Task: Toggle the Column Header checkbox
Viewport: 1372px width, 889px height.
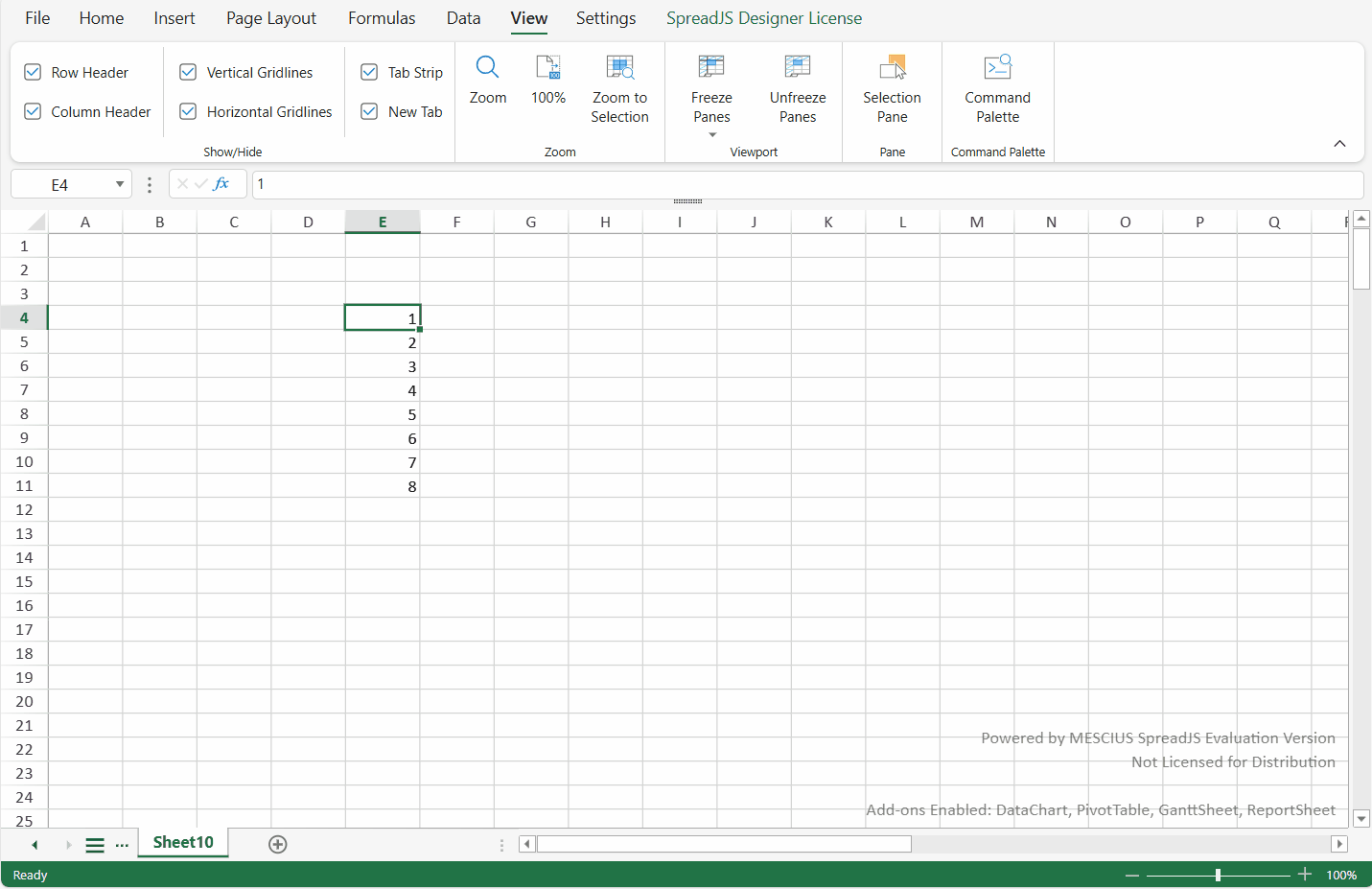Action: [33, 111]
